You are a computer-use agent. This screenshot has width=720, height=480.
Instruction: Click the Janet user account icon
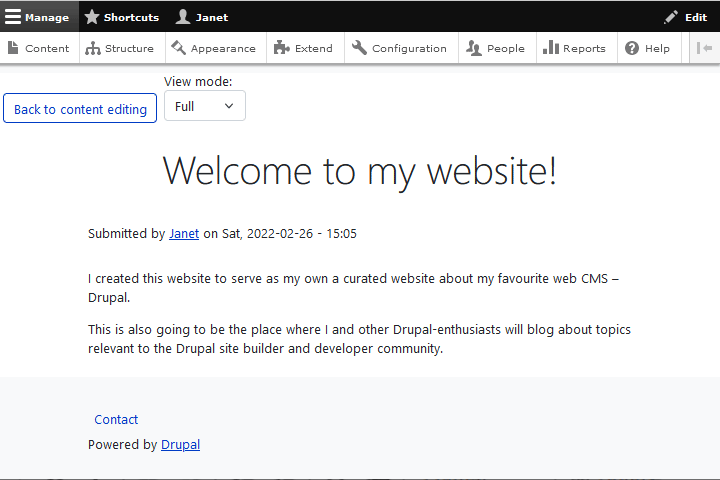tap(183, 17)
